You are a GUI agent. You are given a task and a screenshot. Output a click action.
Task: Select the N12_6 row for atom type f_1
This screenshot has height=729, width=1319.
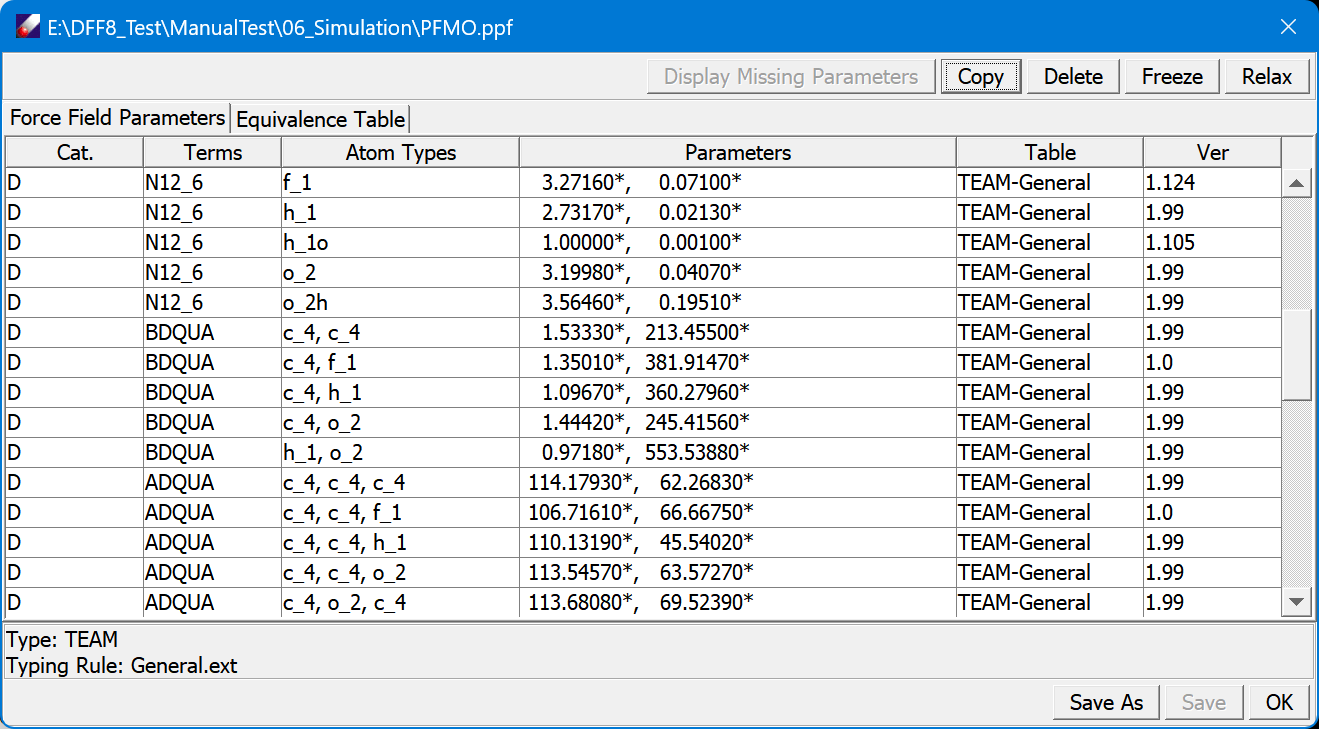400,182
